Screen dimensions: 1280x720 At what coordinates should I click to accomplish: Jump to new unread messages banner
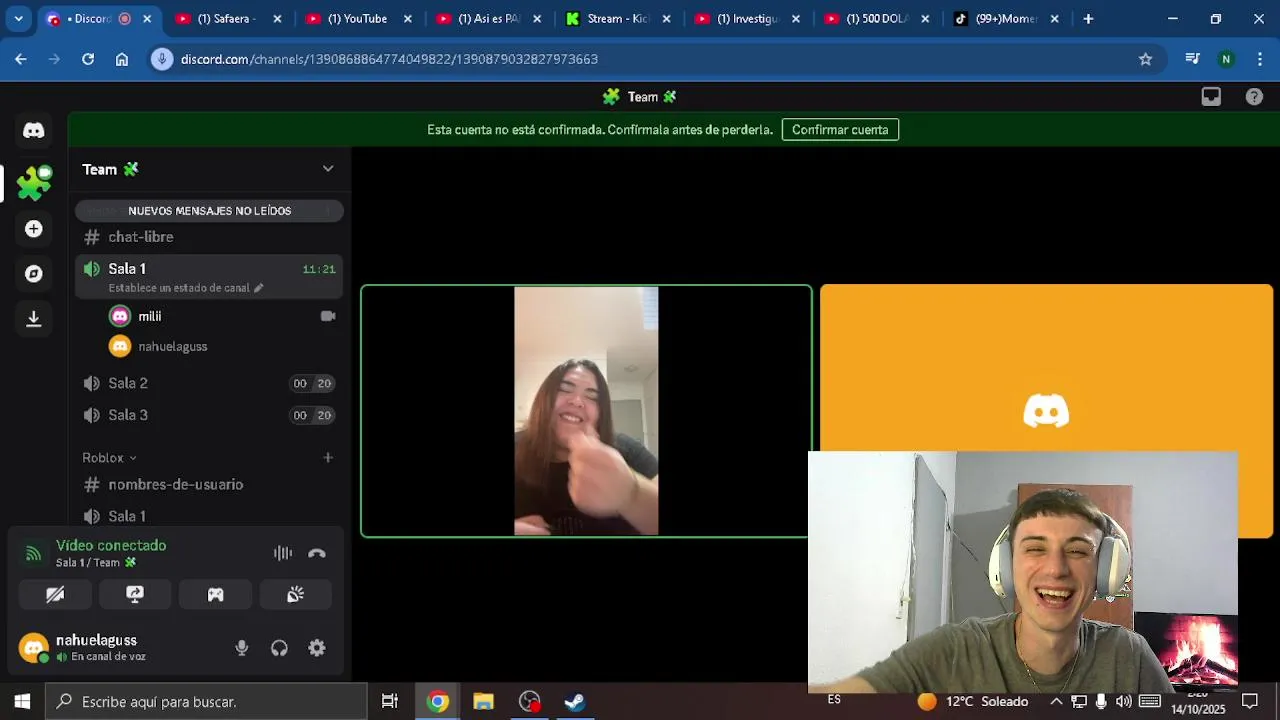(210, 211)
